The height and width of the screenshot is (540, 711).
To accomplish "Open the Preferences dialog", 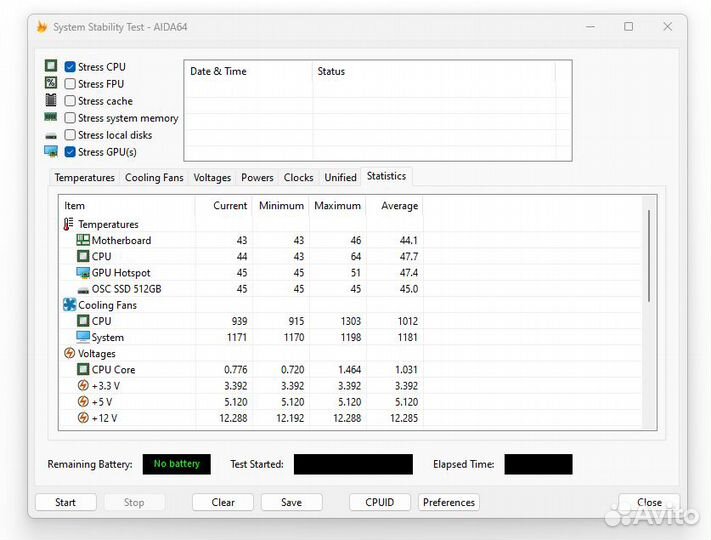I will click(449, 502).
